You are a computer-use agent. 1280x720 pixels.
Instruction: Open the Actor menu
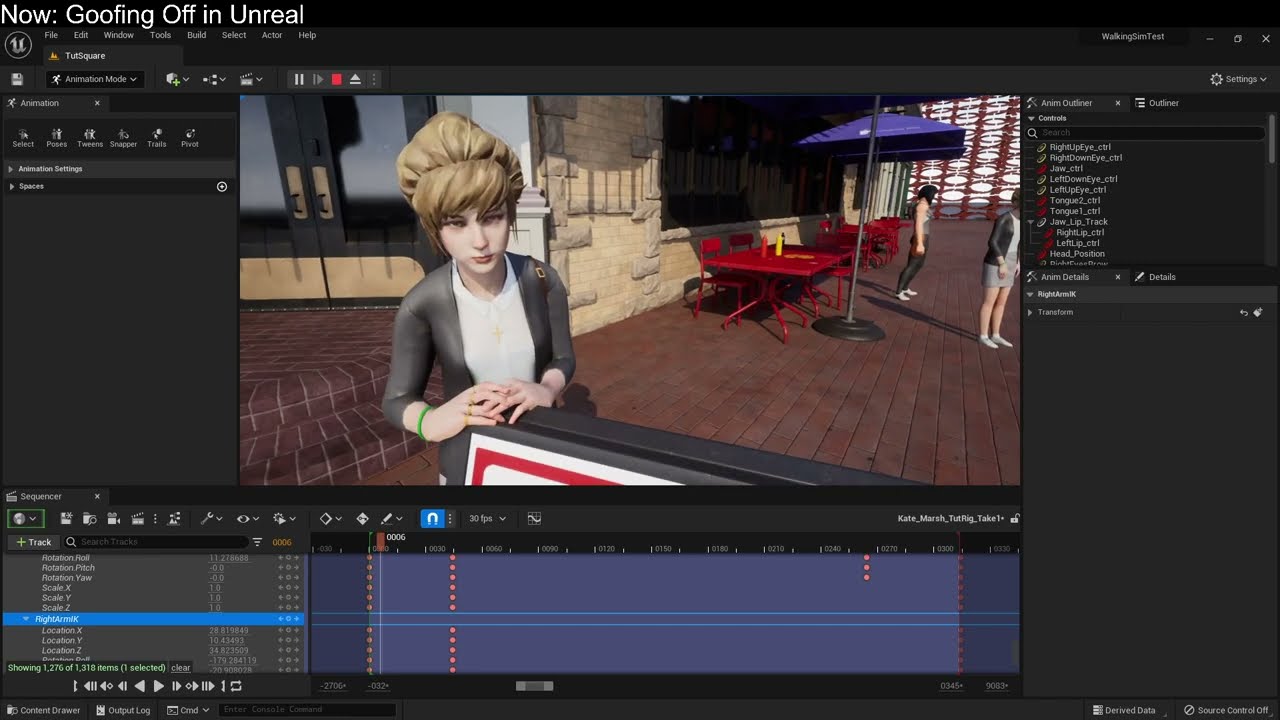coord(272,35)
